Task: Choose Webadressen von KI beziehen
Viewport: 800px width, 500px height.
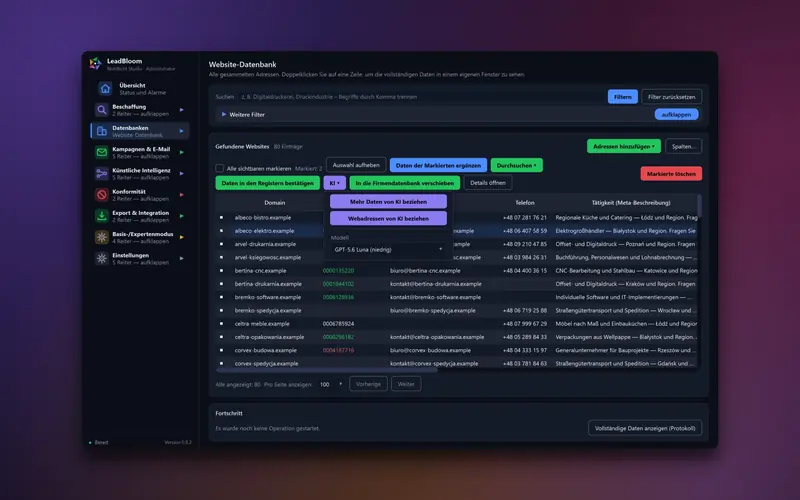Action: [x=388, y=218]
